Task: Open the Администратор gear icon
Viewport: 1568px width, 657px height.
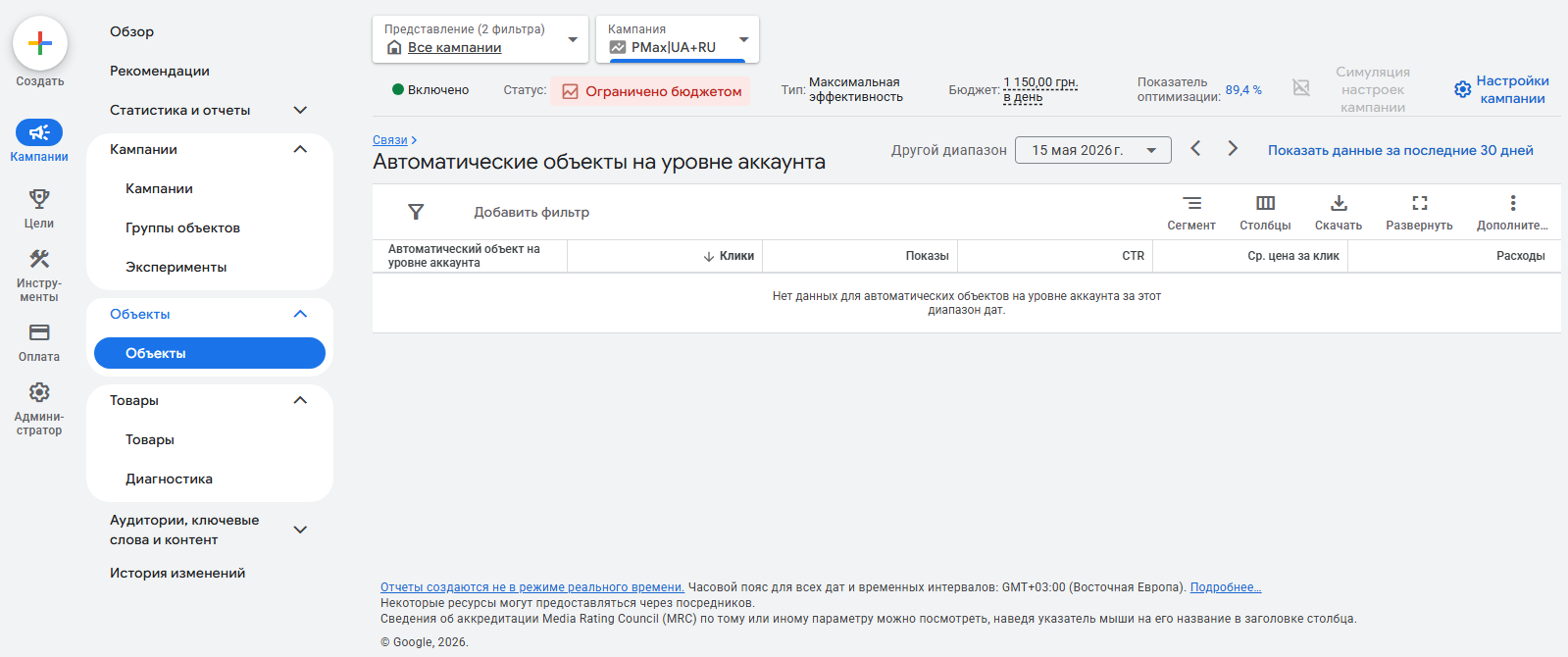Action: point(39,392)
